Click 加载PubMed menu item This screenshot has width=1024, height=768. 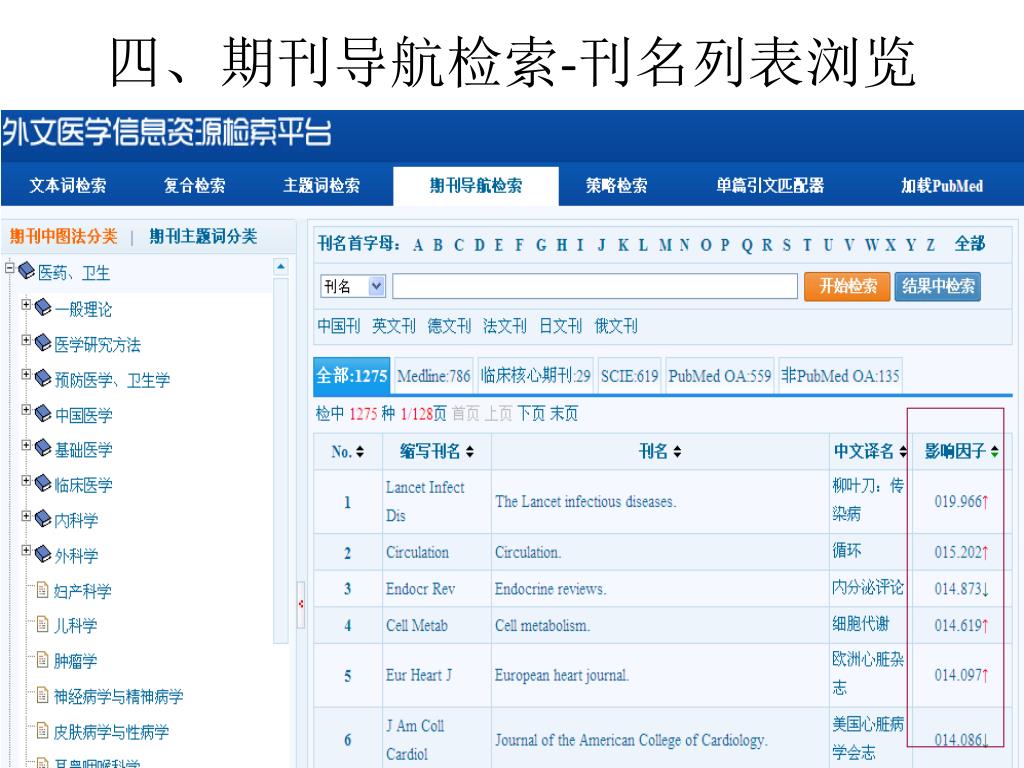pyautogui.click(x=942, y=185)
